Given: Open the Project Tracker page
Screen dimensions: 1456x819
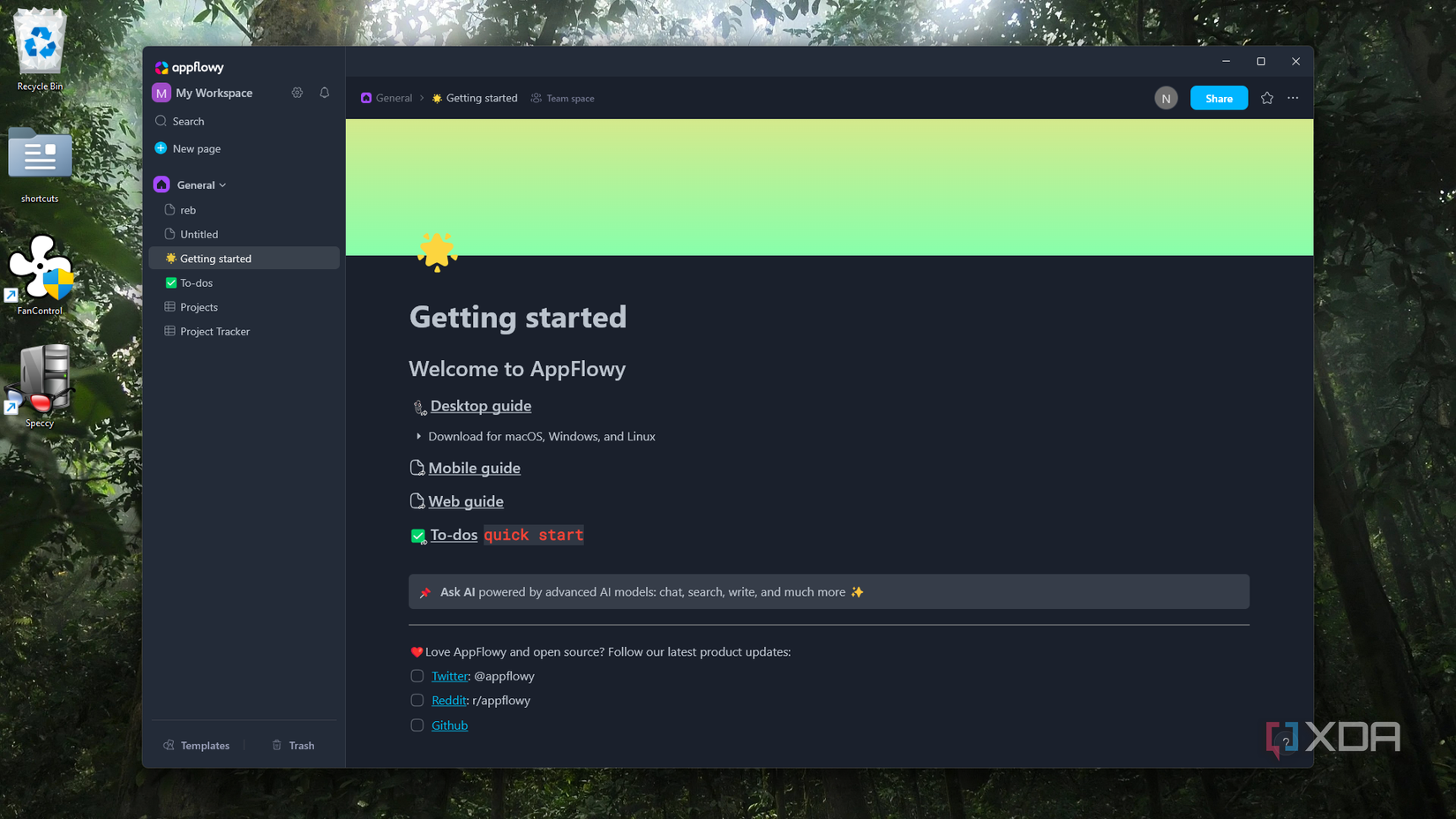Looking at the screenshot, I should 214,331.
